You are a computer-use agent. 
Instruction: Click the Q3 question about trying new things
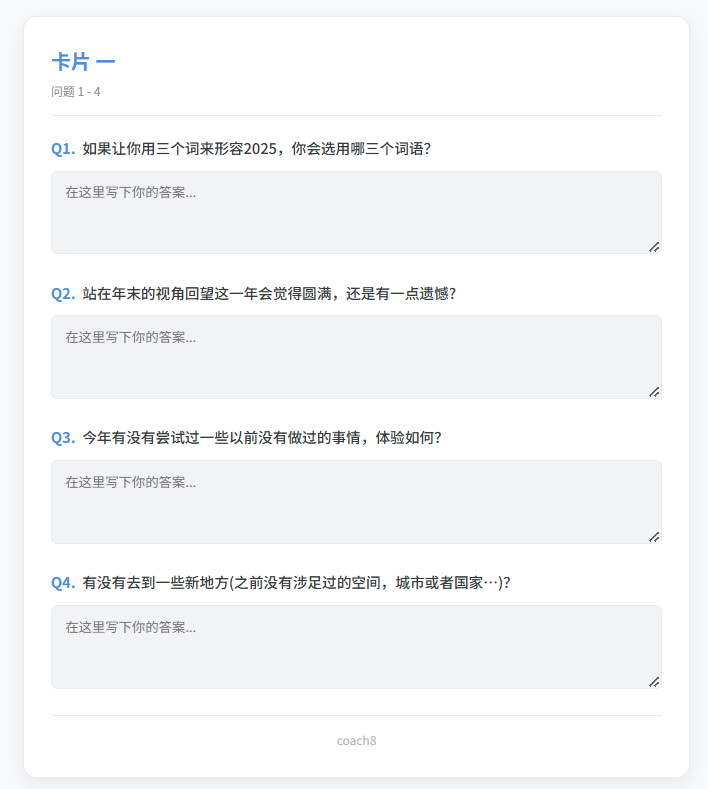pos(262,438)
